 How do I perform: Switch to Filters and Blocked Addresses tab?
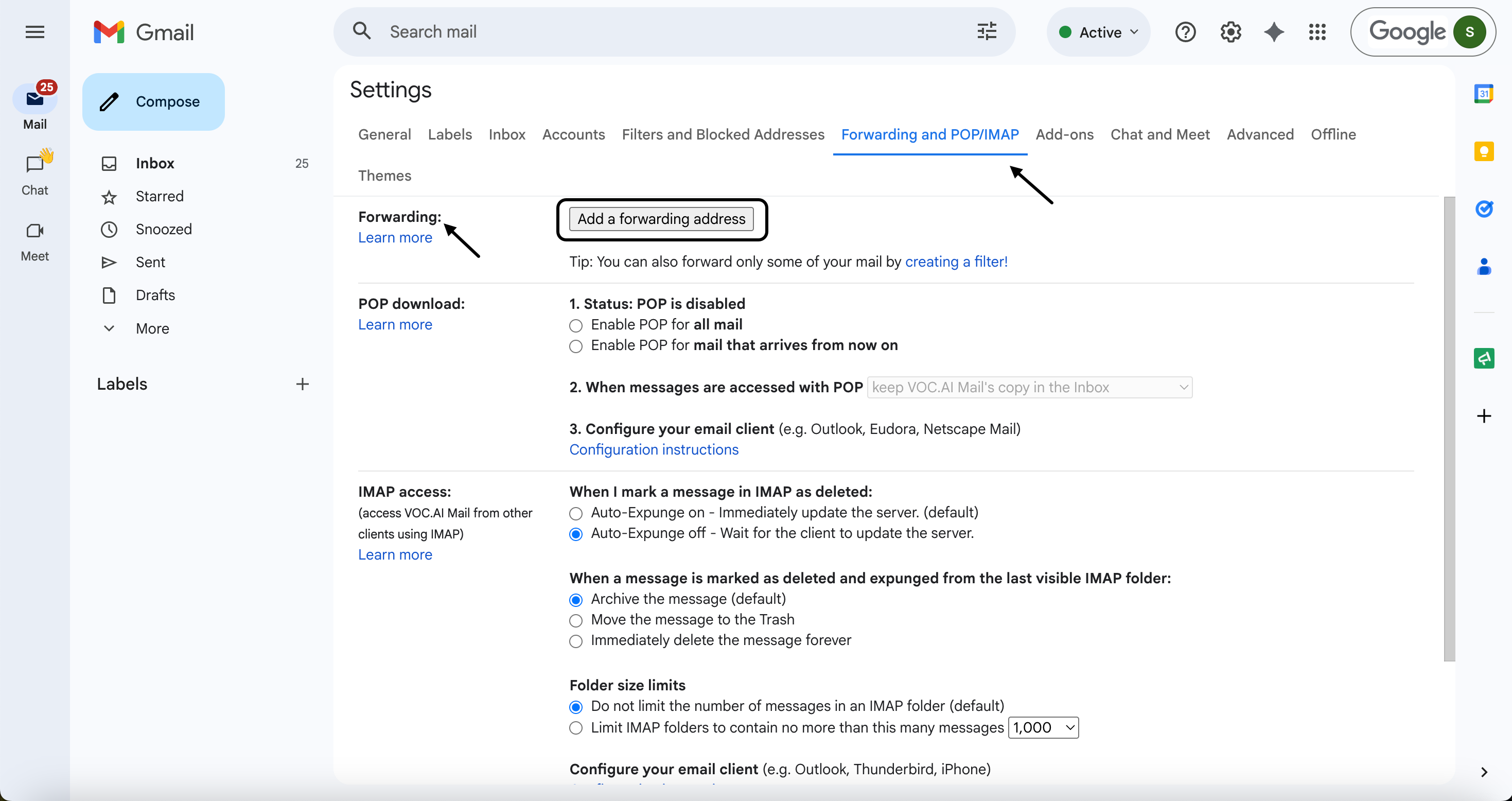[723, 134]
